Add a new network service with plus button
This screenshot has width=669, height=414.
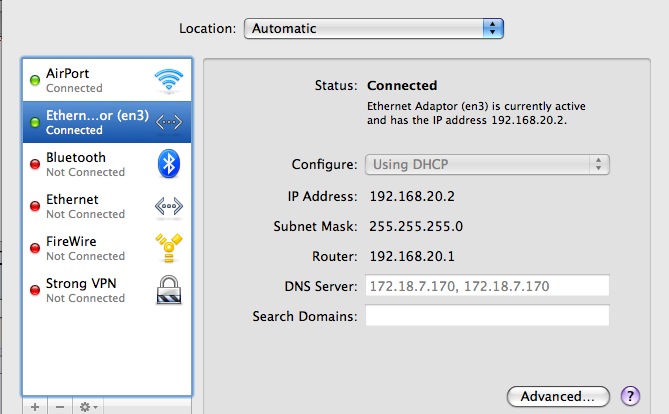coord(35,407)
